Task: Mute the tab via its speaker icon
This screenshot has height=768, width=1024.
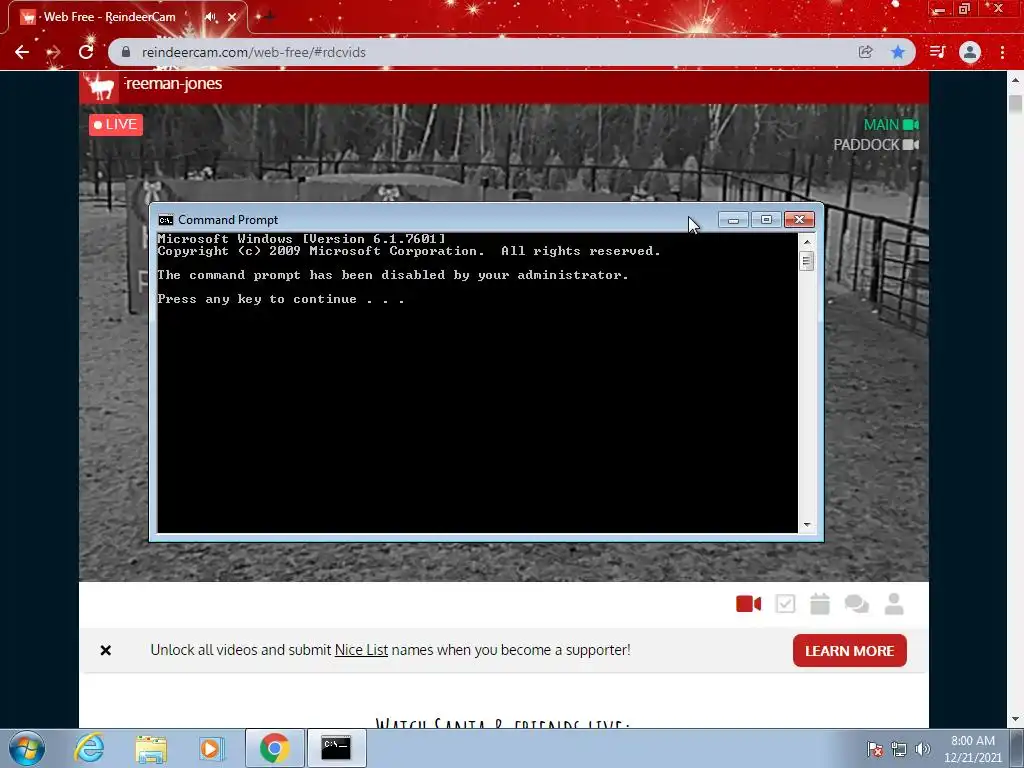Action: coord(210,17)
